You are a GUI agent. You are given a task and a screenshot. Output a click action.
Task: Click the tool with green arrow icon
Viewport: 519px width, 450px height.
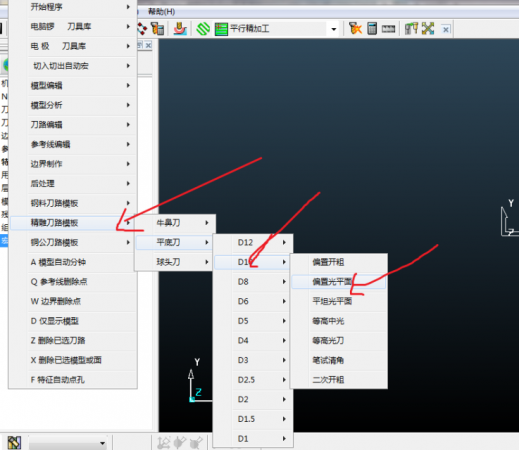411,29
